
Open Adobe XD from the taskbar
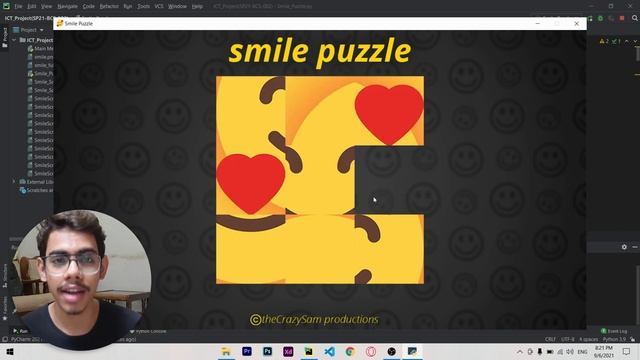[288, 351]
